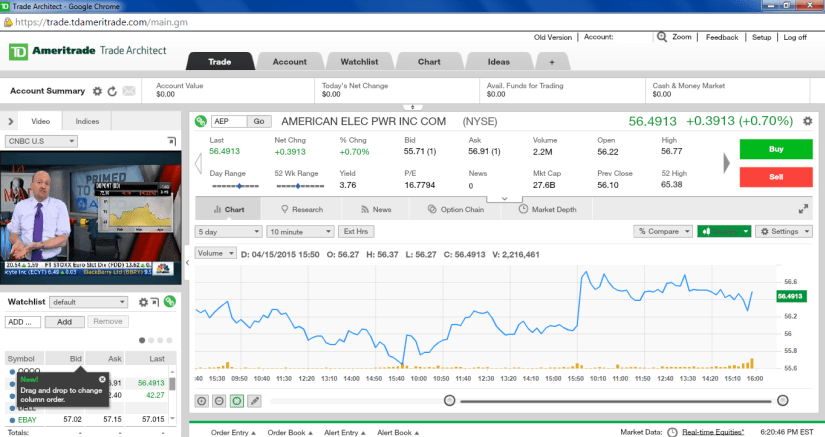
Task: Click the chart range slider left handle
Action: (449, 401)
